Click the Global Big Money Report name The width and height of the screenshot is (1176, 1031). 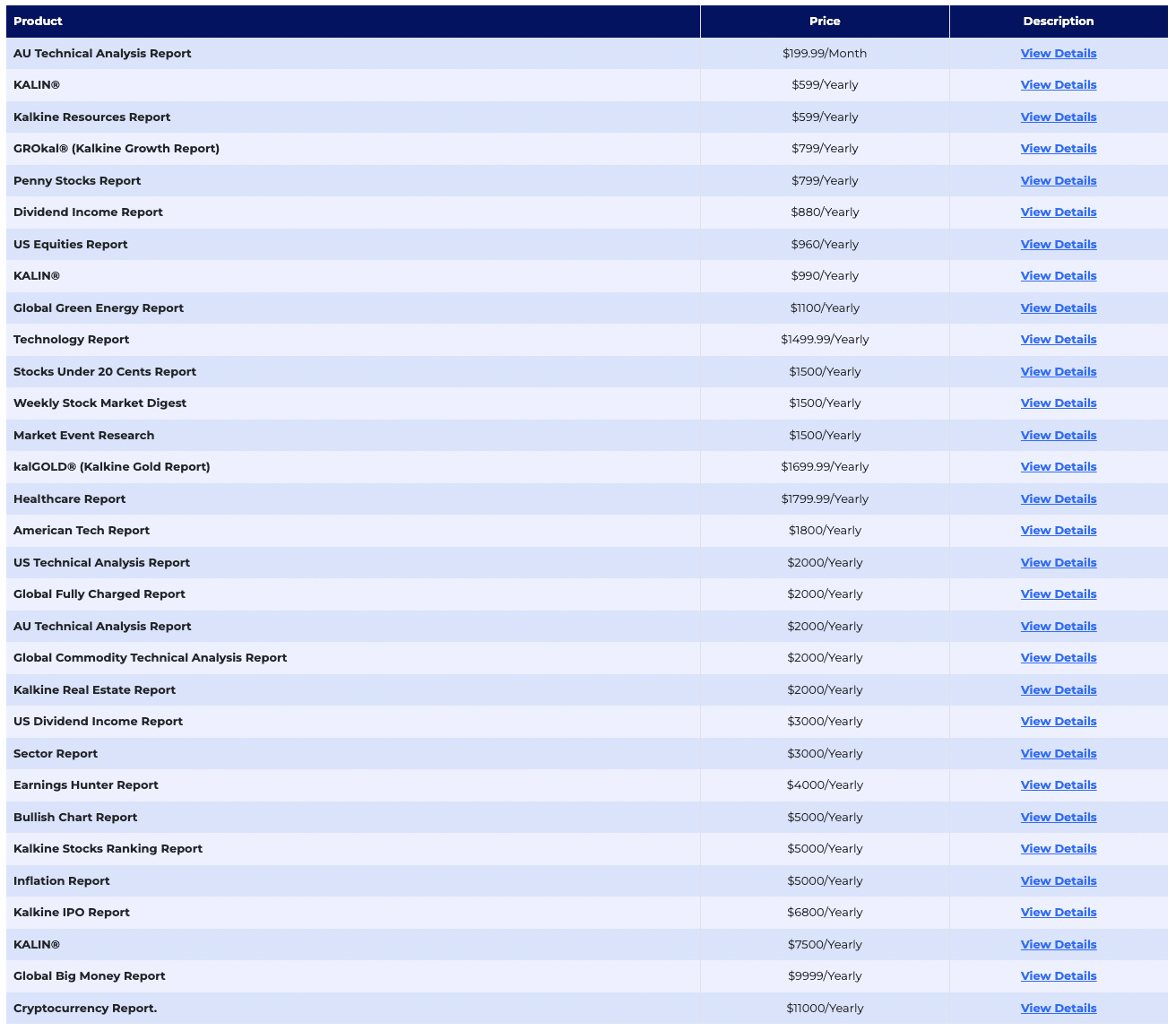tap(90, 975)
